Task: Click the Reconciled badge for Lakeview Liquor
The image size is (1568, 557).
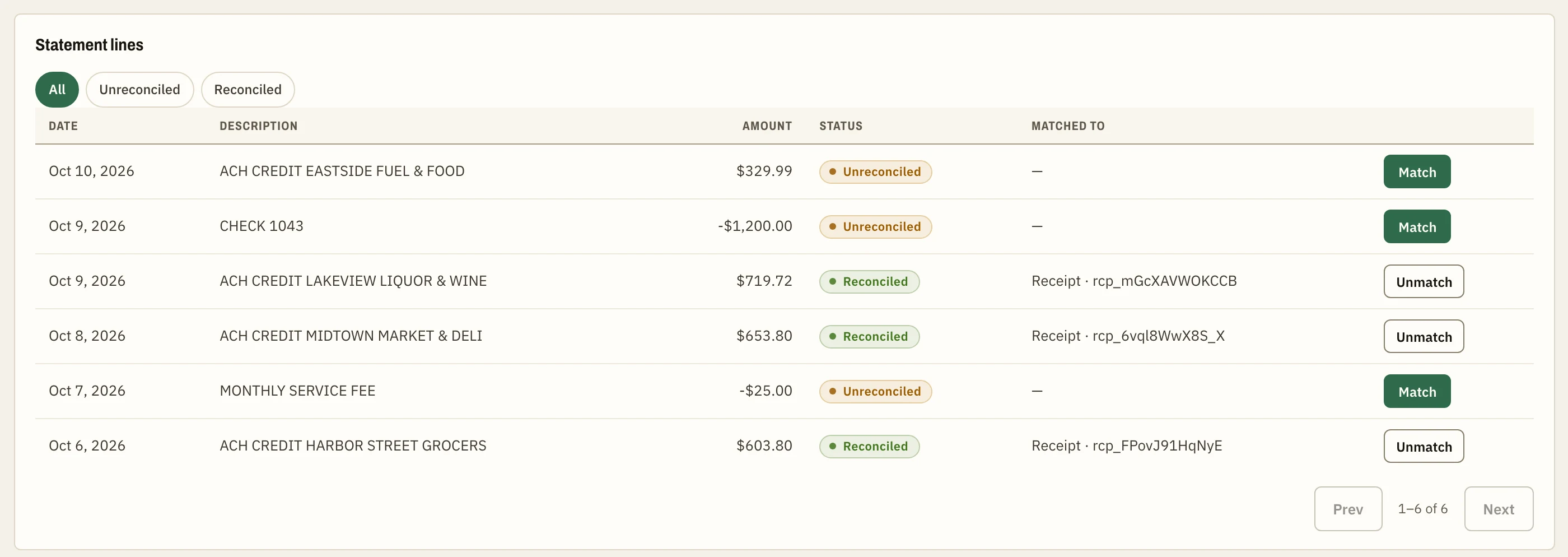Action: 869,281
